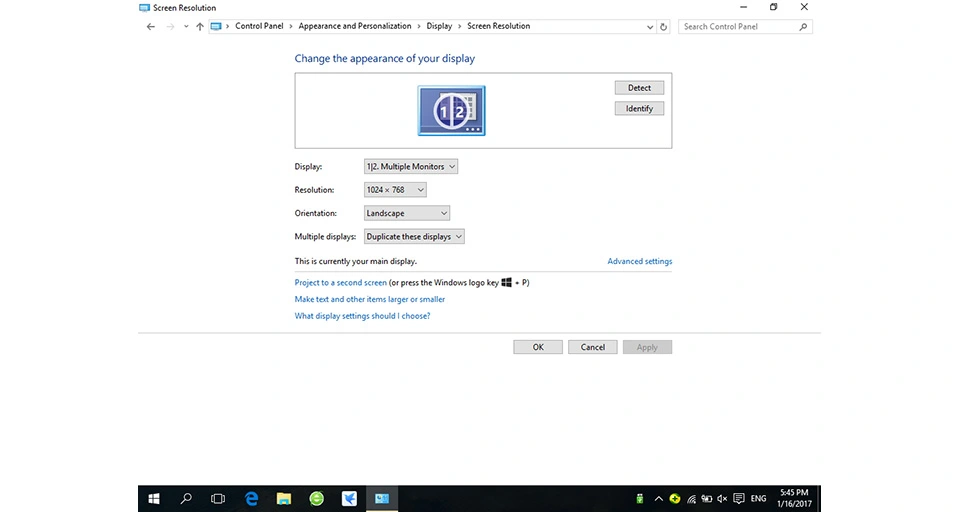Expand the Orientation Landscape dropdown
Viewport: 960px width, 512px height.
coord(407,213)
